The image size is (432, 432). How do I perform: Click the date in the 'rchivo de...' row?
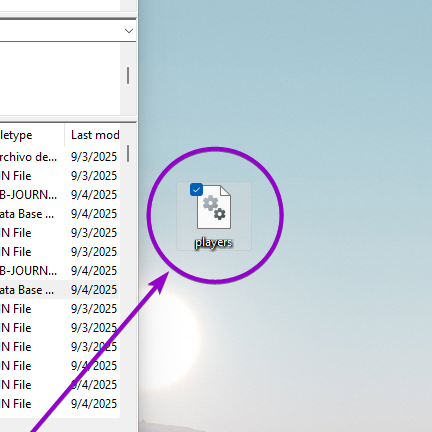click(94, 157)
